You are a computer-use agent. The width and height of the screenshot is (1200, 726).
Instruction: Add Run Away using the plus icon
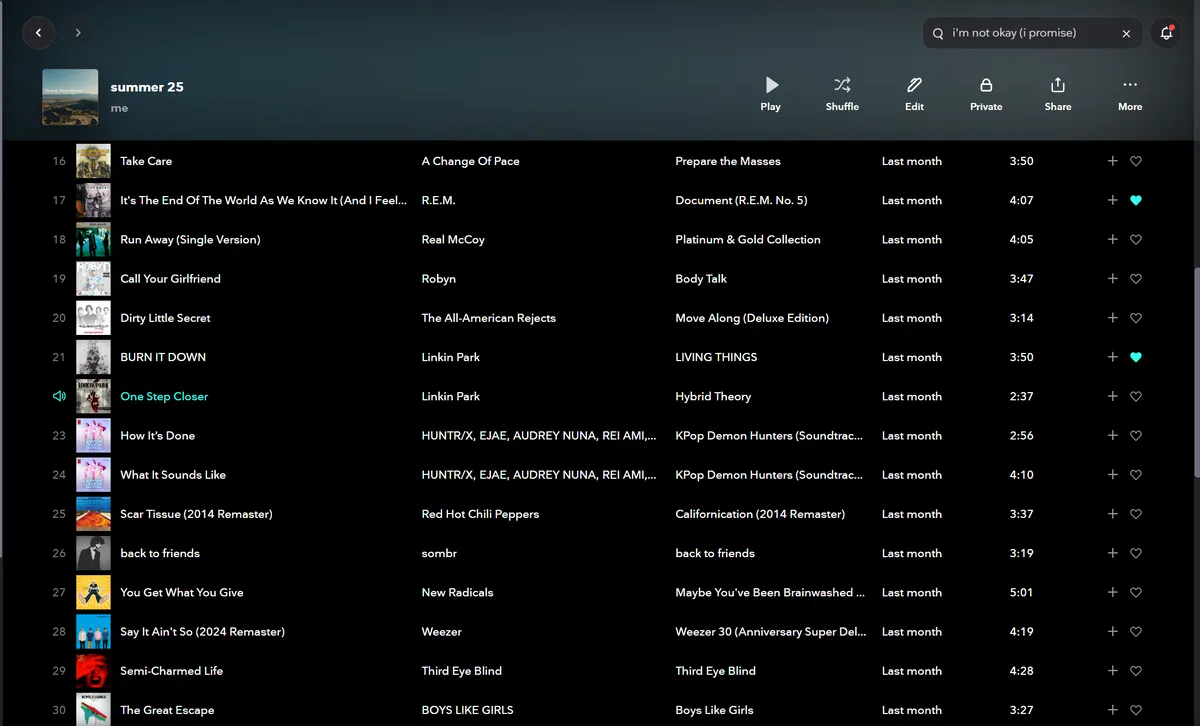click(1112, 239)
